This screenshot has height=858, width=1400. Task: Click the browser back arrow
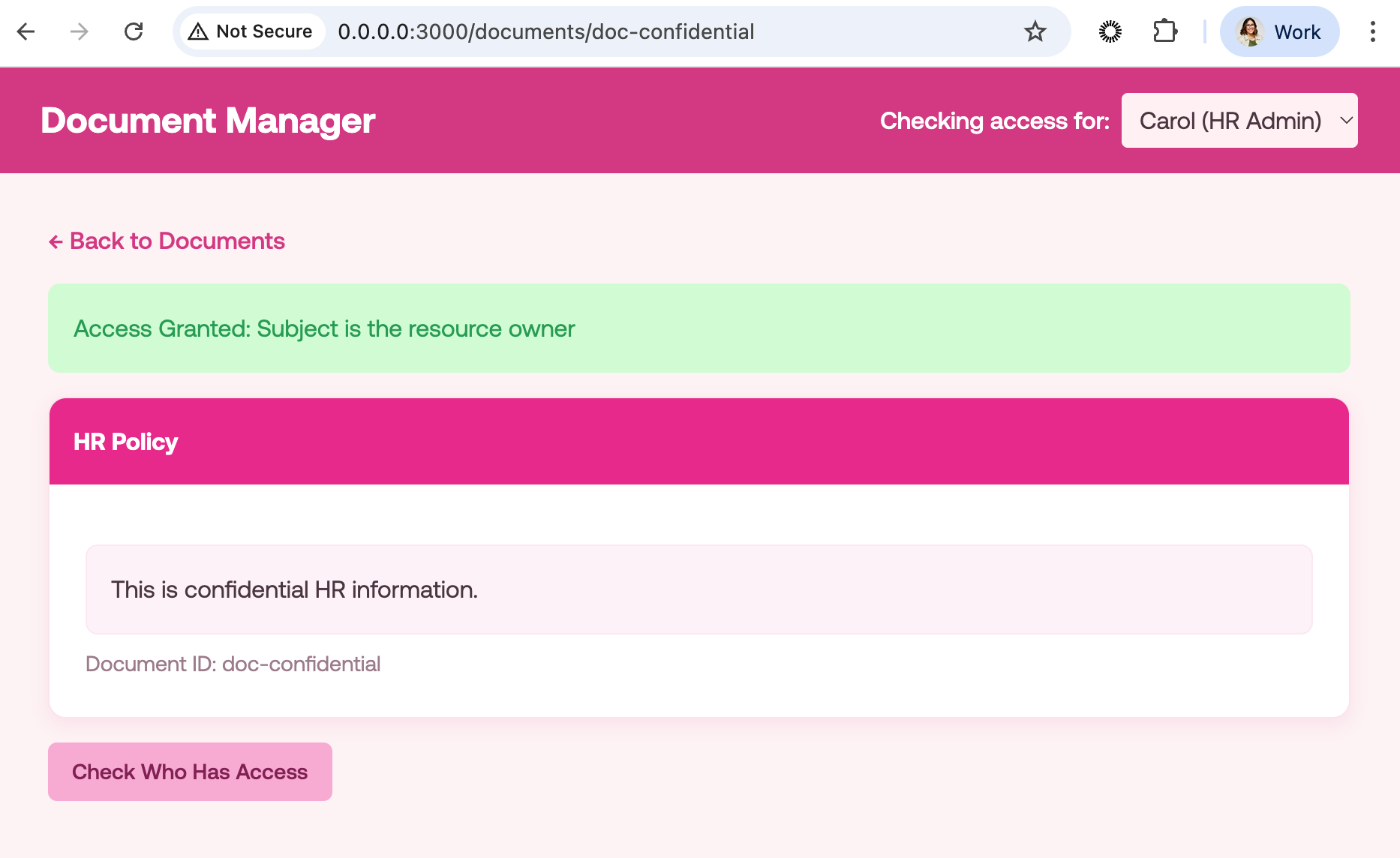26,31
